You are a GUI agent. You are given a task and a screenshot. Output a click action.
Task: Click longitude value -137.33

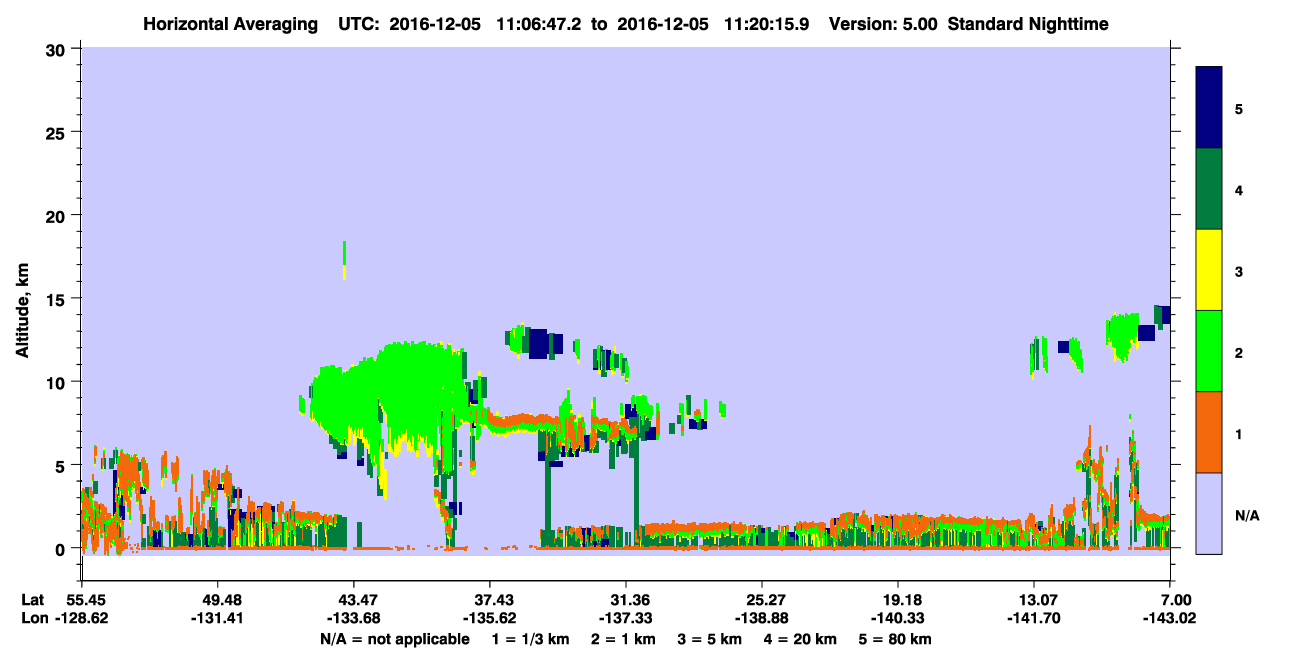coord(626,618)
